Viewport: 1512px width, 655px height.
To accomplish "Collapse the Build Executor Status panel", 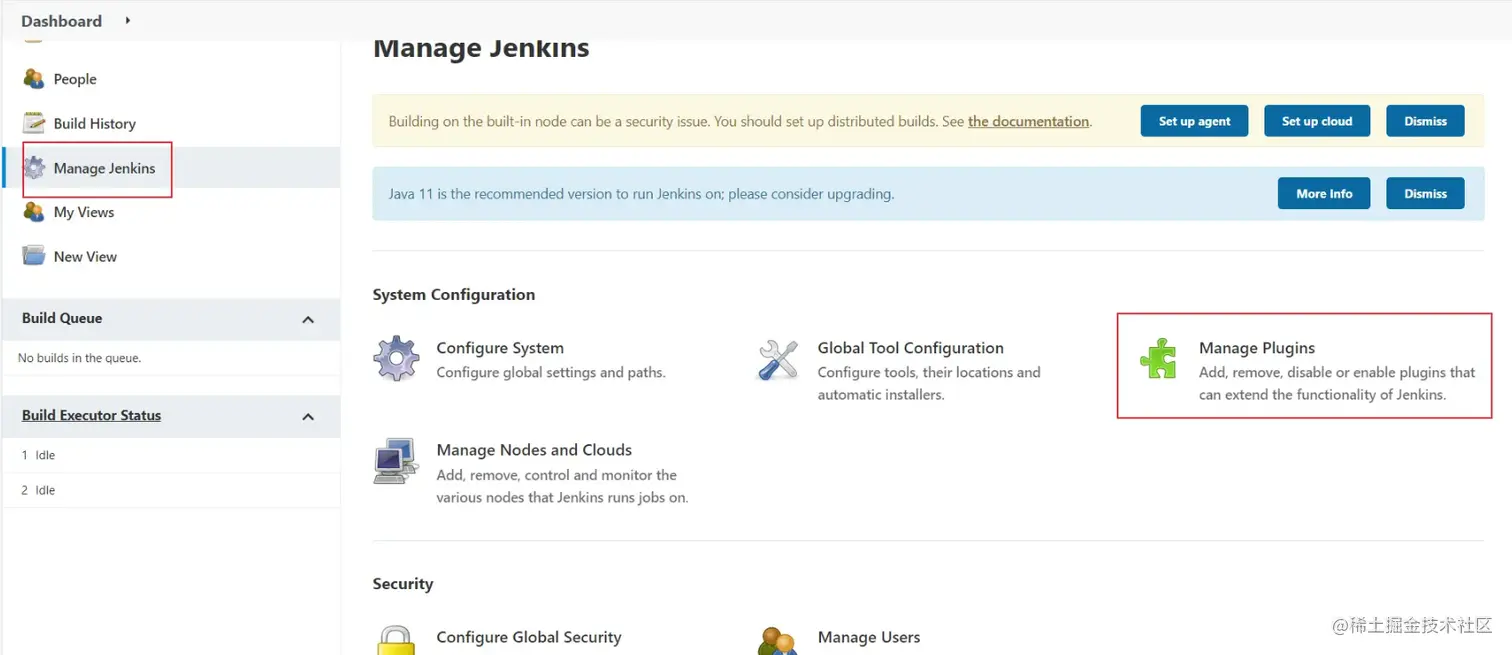I will coord(308,416).
